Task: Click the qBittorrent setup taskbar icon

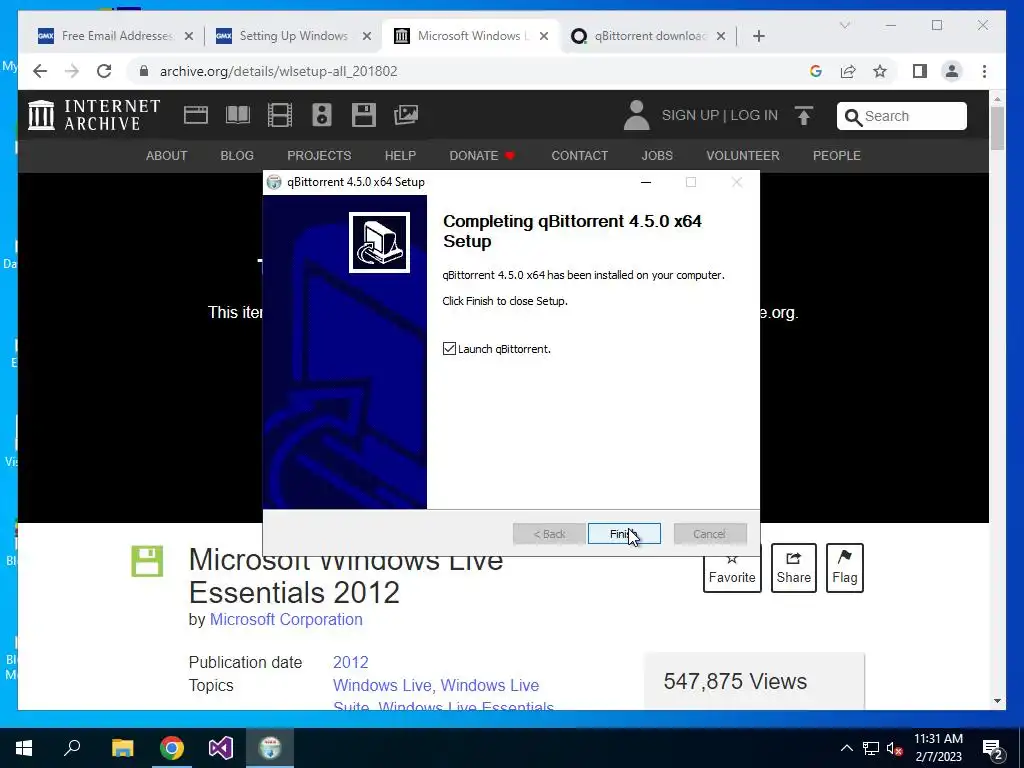Action: 270,748
